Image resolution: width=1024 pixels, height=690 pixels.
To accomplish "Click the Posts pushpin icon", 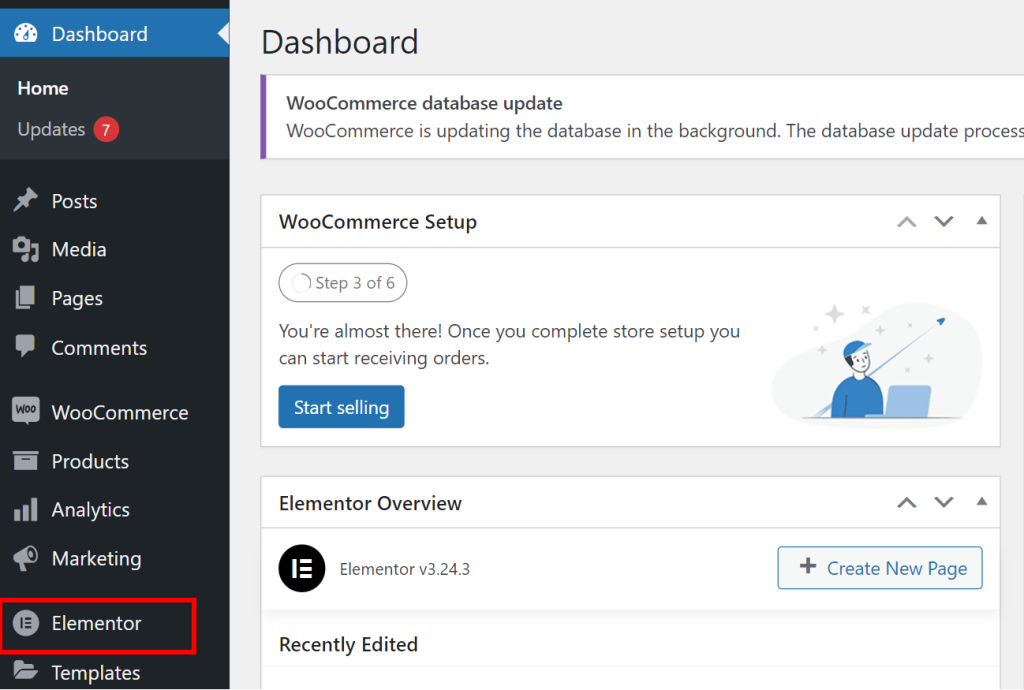I will pos(26,201).
